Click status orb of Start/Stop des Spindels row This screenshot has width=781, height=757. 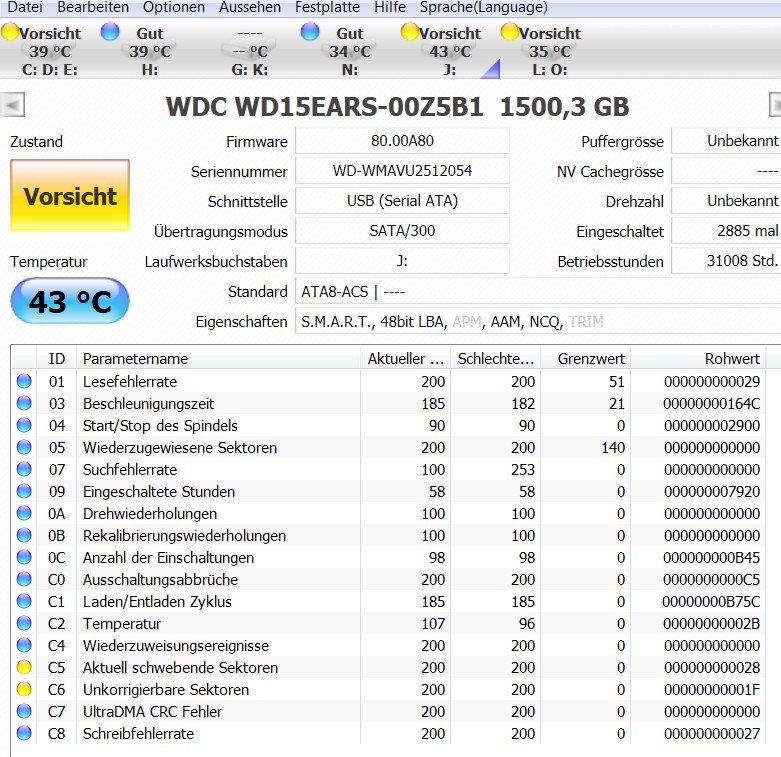pos(24,425)
